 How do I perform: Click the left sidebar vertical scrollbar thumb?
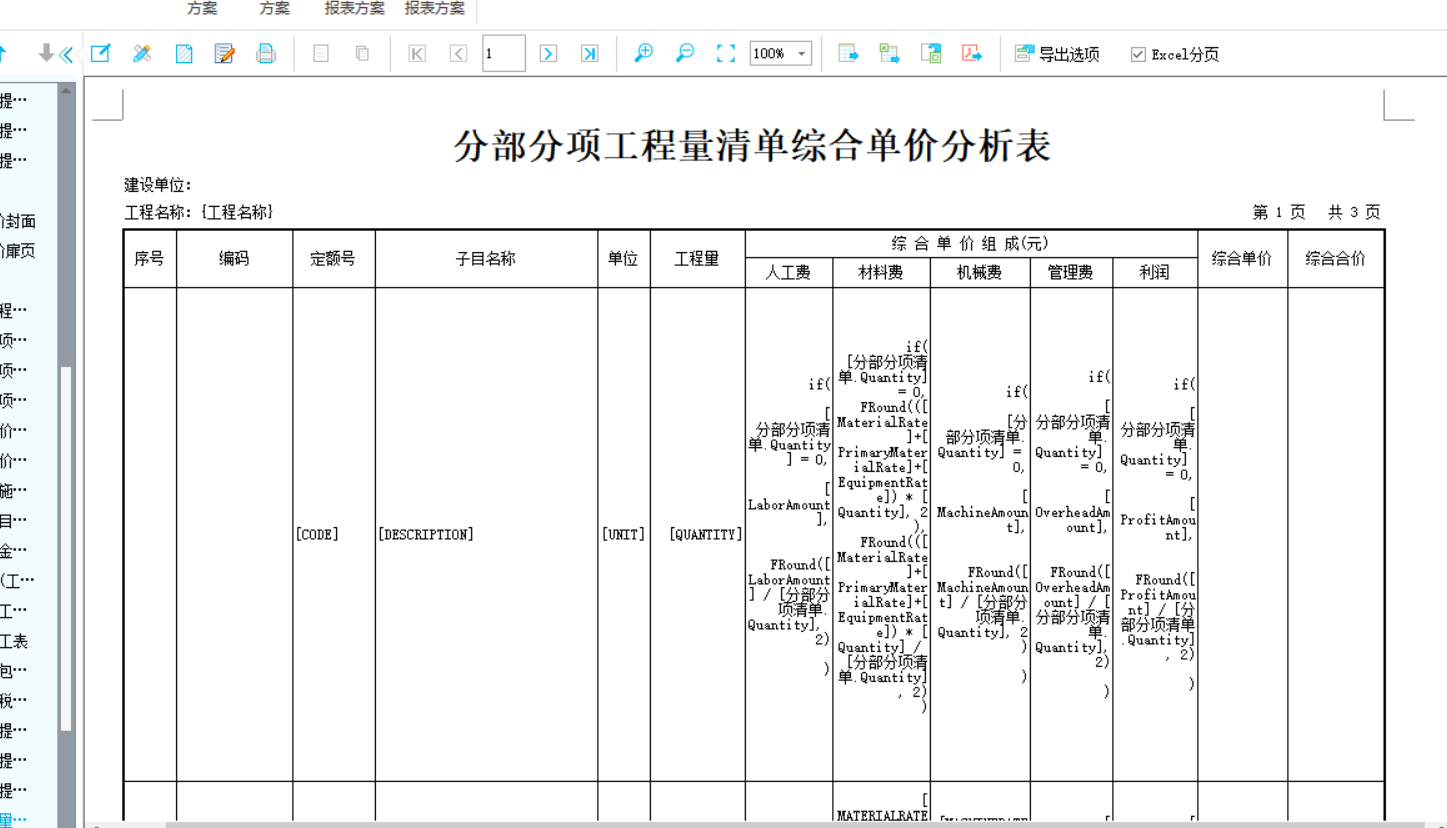click(66, 549)
